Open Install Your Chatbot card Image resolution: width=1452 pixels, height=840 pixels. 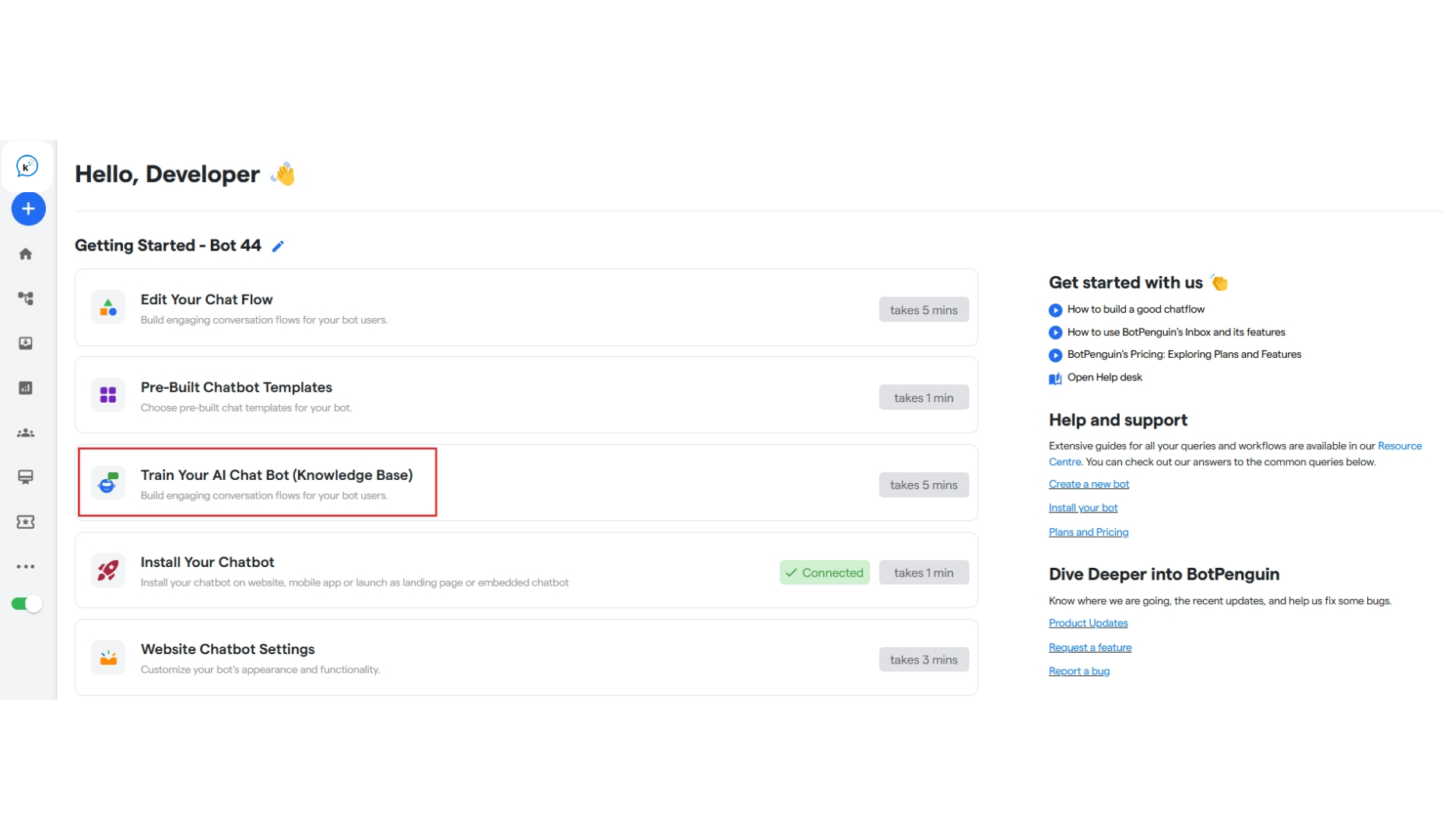[526, 571]
